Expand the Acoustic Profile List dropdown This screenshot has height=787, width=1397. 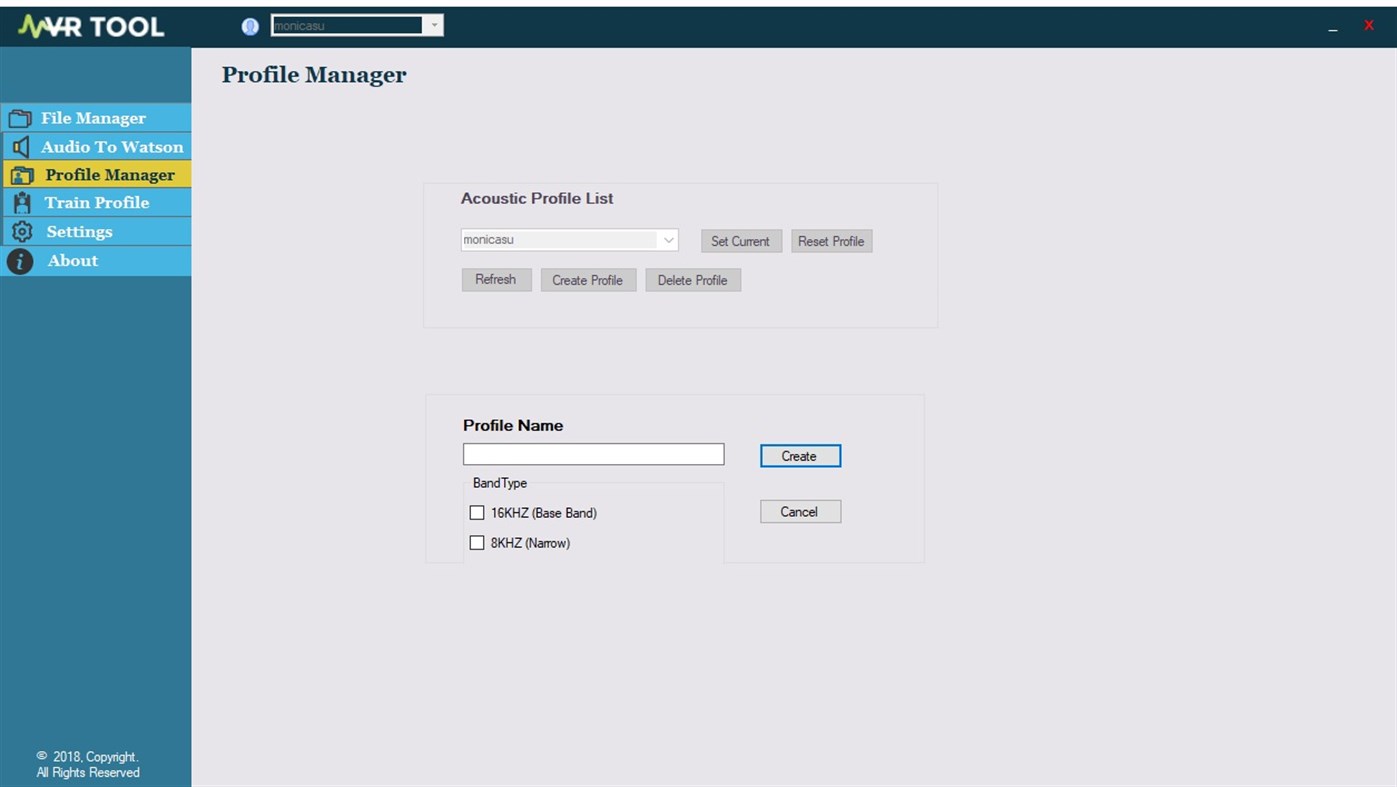tap(668, 239)
